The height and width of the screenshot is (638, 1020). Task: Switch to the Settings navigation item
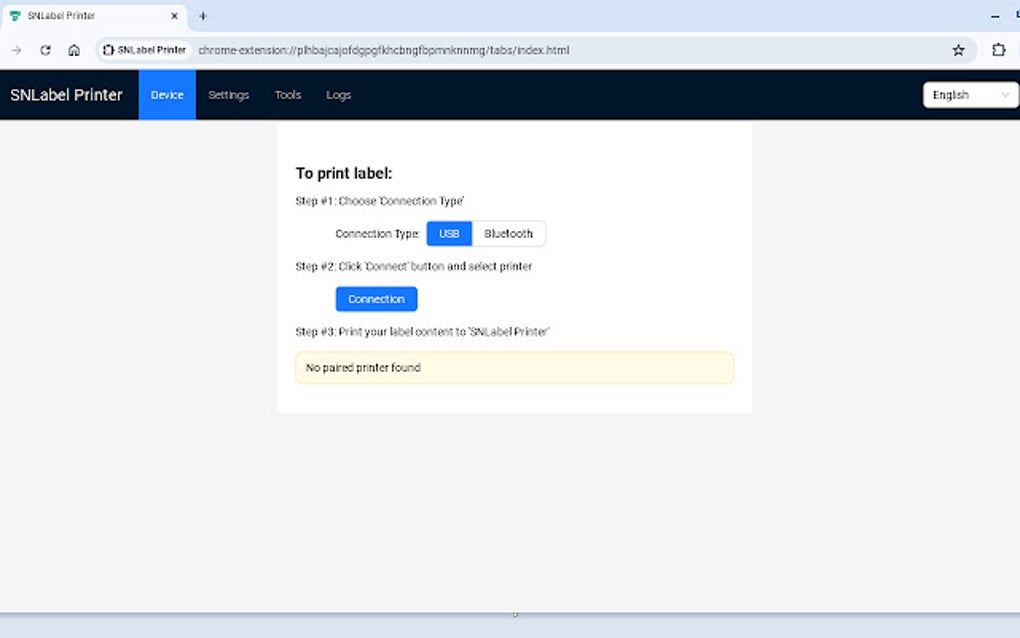tap(228, 94)
